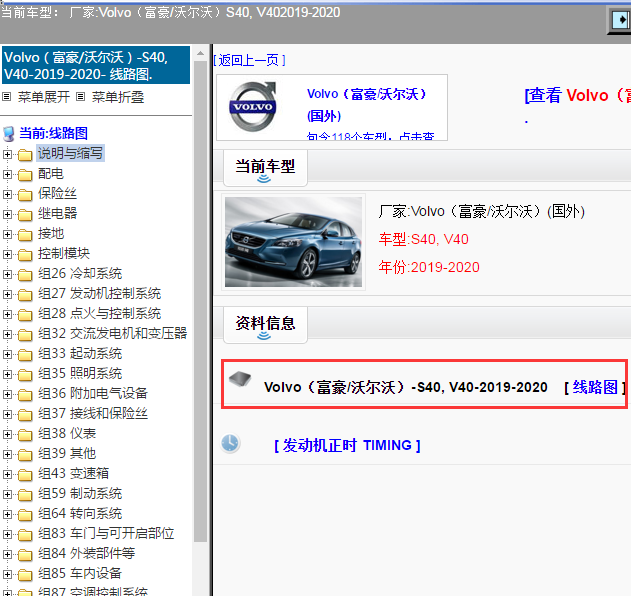This screenshot has height=596, width=631.
Task: Select the 接地 tree label
Action: [x=51, y=233]
